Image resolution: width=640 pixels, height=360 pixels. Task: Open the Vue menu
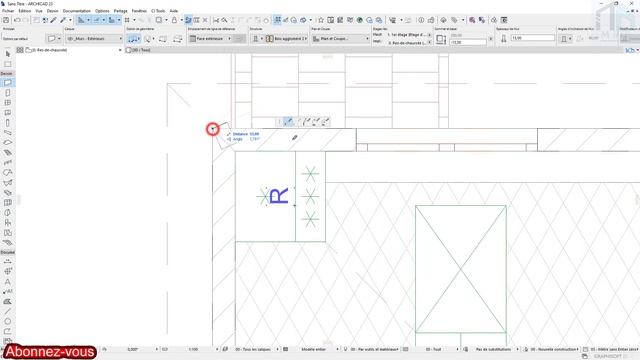[39, 11]
